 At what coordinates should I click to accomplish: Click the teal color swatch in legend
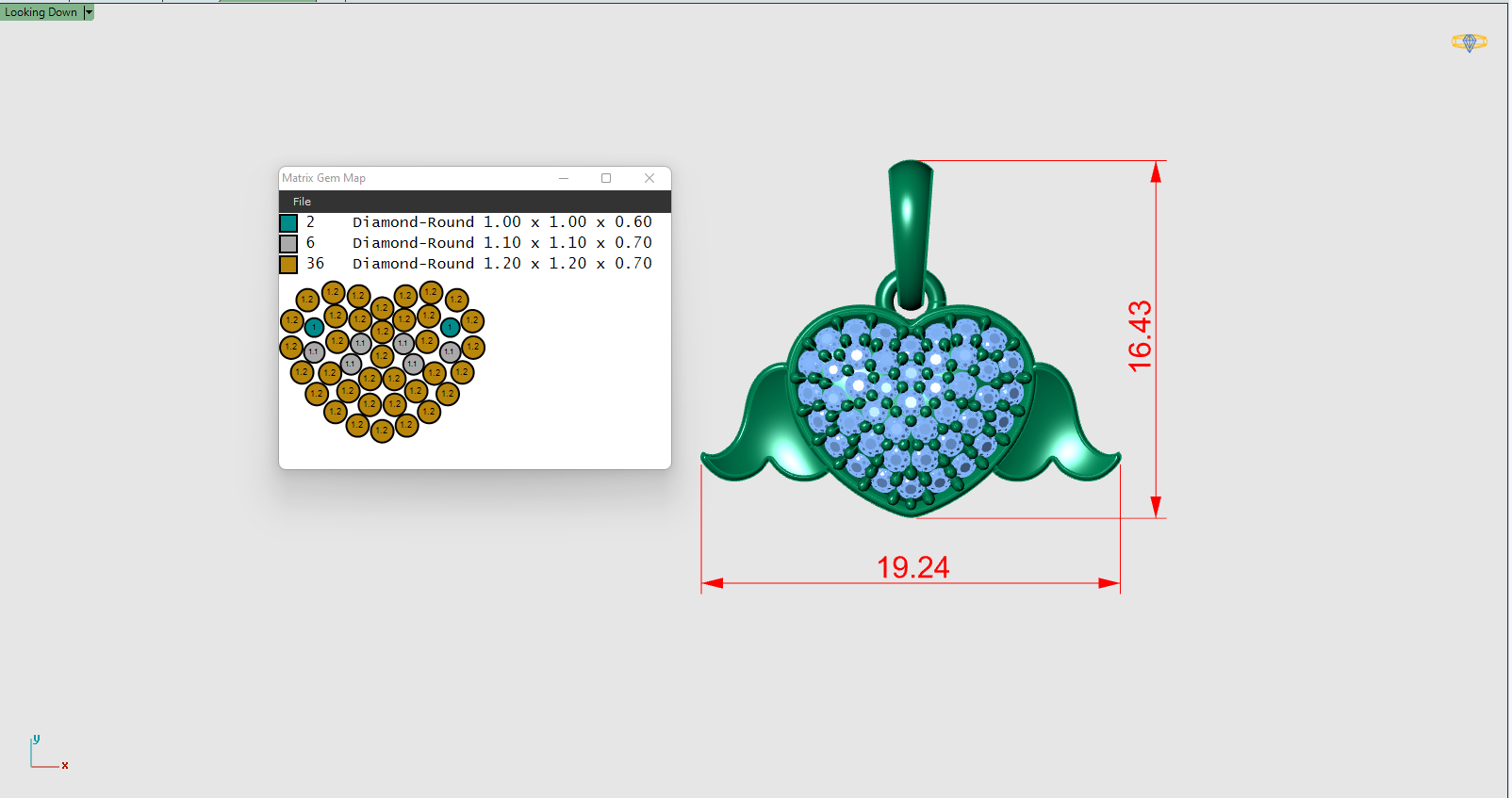click(288, 223)
